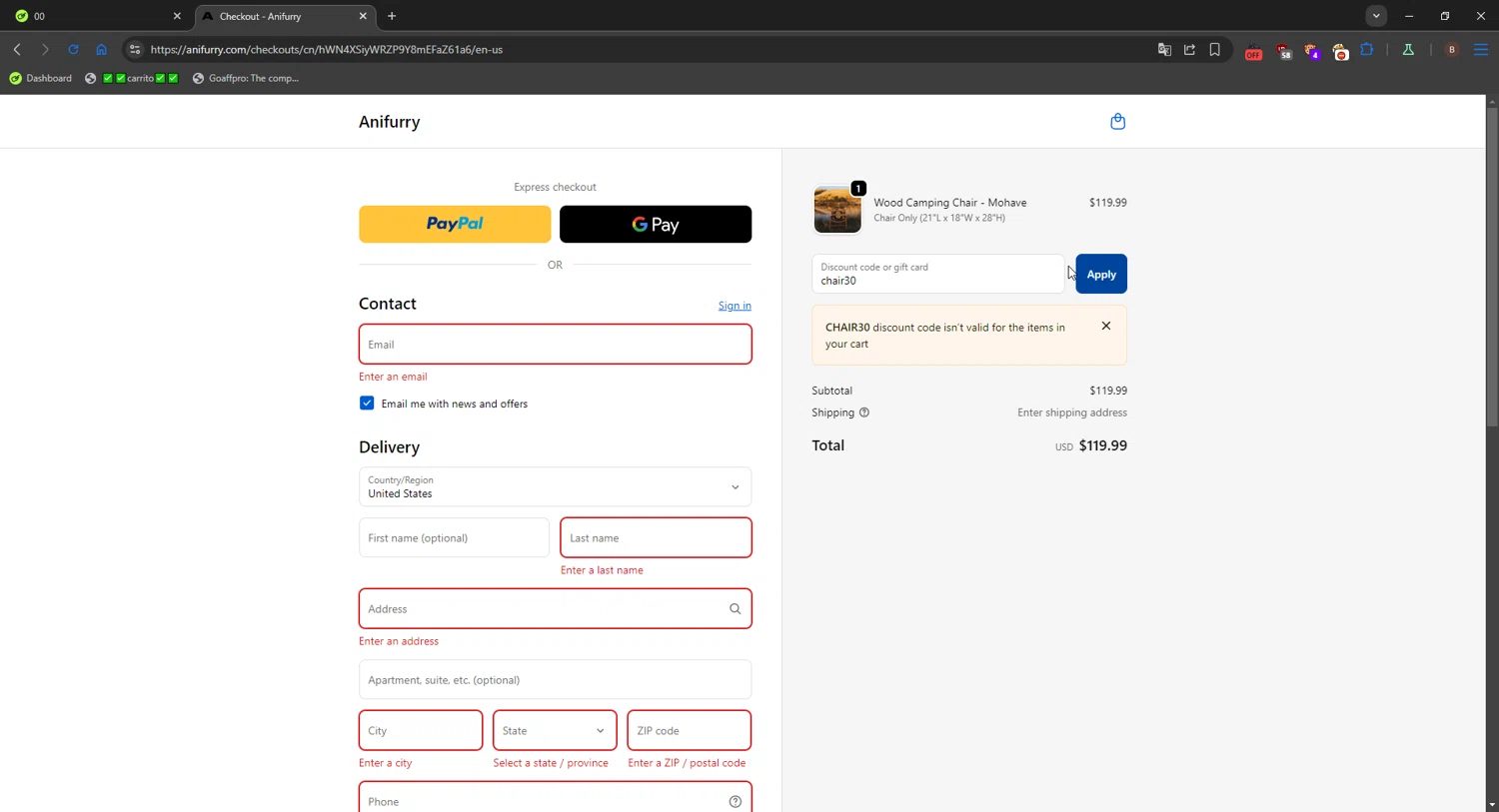Viewport: 1499px width, 812px height.
Task: Click the share page icon
Action: 1189,49
